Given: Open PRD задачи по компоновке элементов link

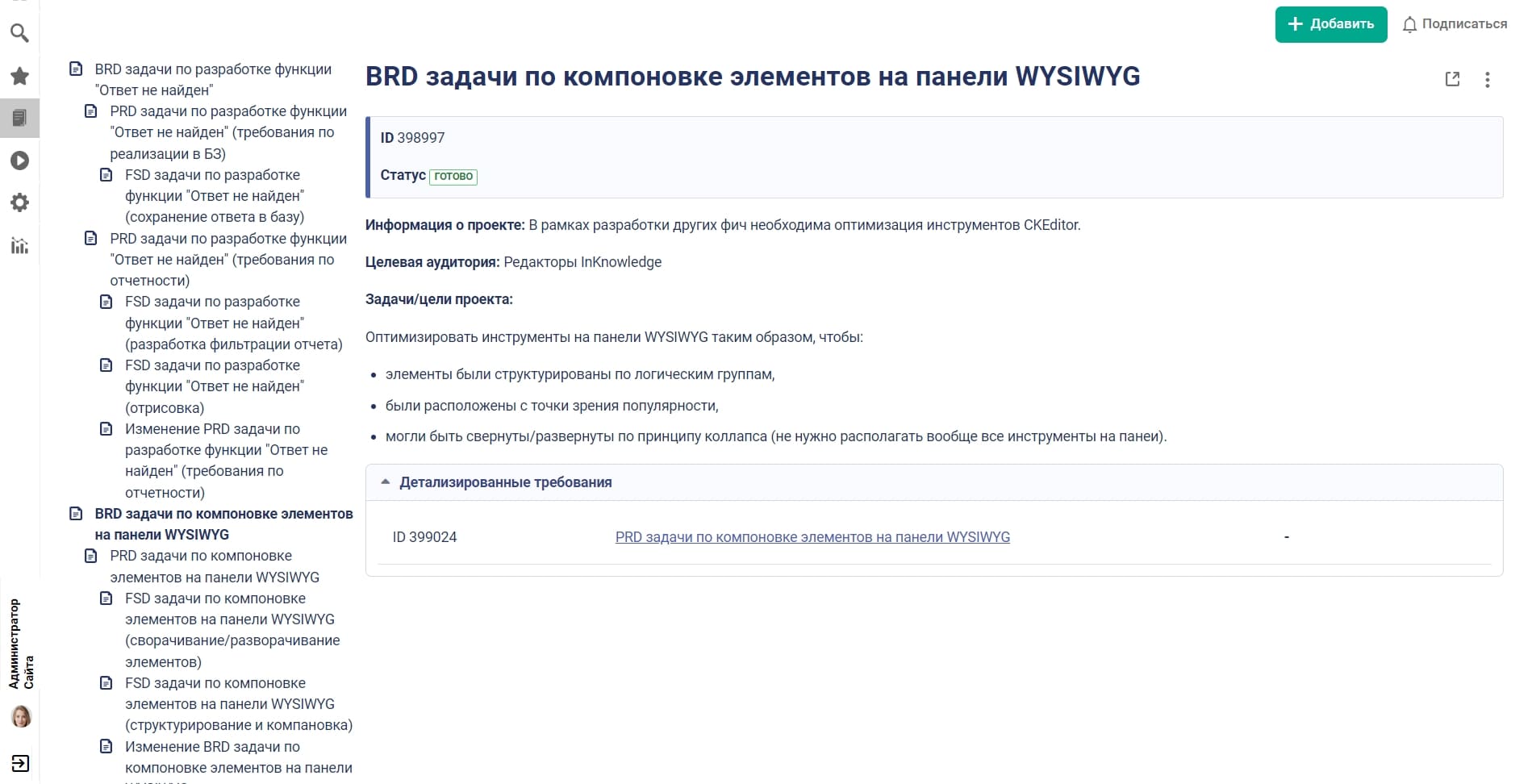Looking at the screenshot, I should [812, 537].
